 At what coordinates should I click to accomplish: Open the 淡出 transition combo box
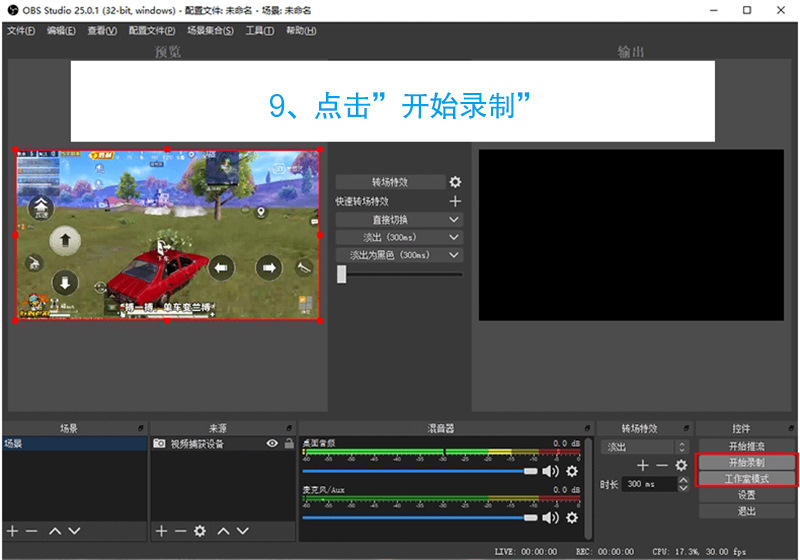click(645, 447)
